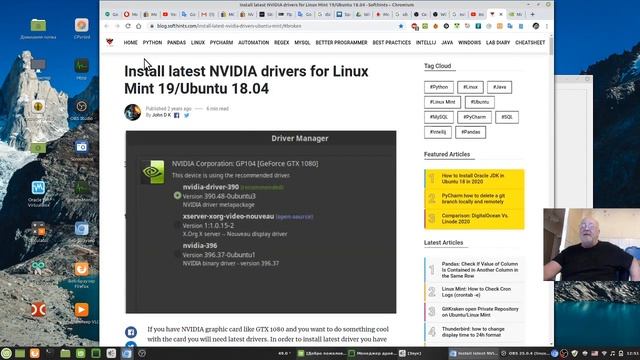This screenshot has width=640, height=360.
Task: Open new tab with plus button
Action: [x=532, y=14]
